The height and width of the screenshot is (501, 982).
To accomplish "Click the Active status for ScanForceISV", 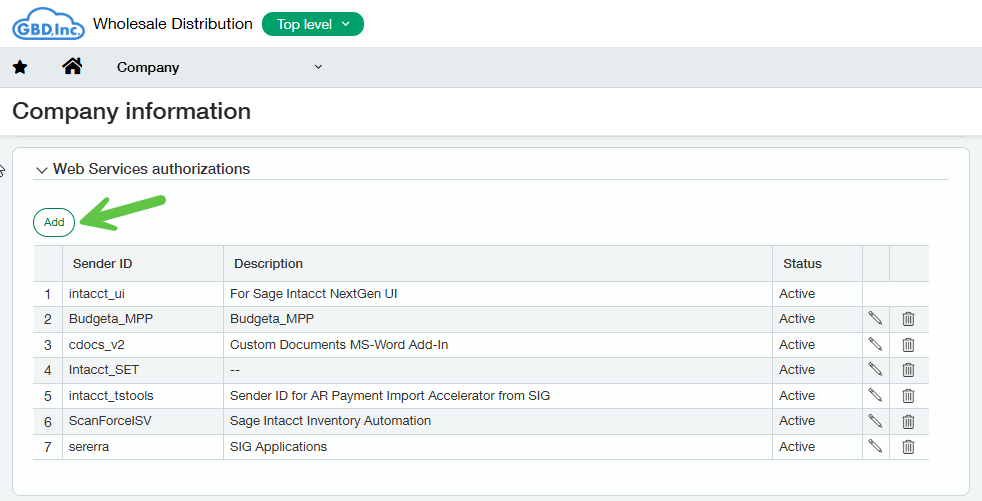I will [797, 421].
